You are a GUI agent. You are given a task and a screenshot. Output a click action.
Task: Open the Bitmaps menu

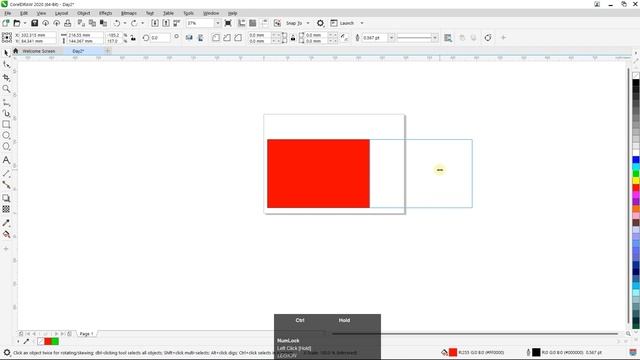[129, 13]
